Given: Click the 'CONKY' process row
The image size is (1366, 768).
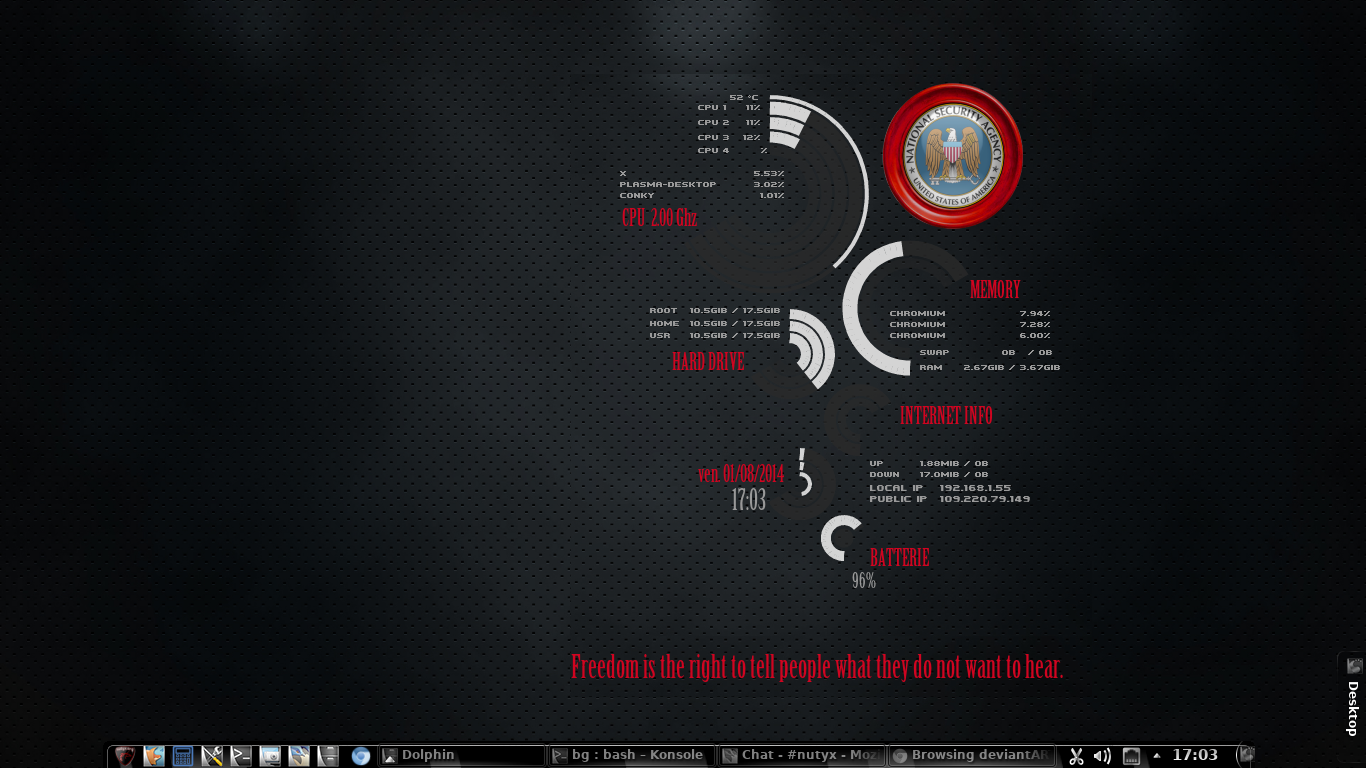Looking at the screenshot, I should 702,195.
